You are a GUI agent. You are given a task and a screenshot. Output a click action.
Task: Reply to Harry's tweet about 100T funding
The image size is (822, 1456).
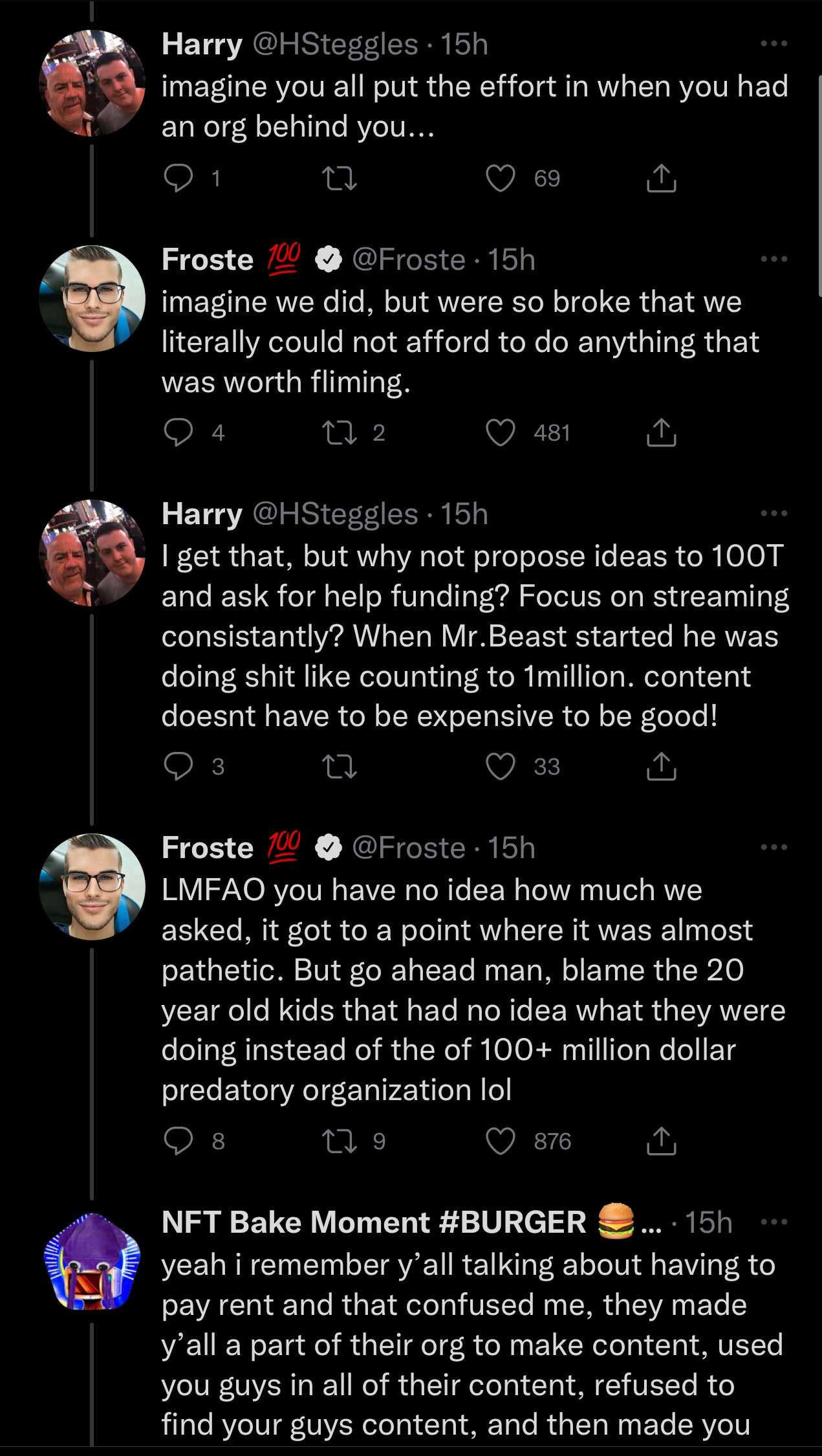click(x=178, y=766)
